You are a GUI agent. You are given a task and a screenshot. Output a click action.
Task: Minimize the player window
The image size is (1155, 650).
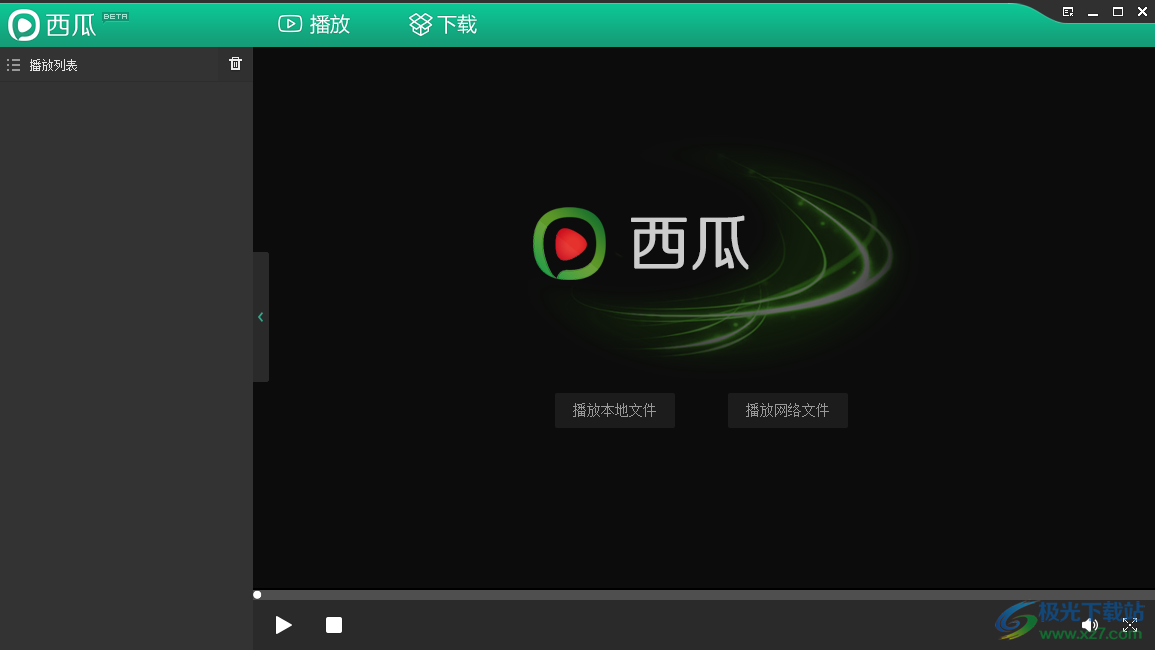[1093, 11]
